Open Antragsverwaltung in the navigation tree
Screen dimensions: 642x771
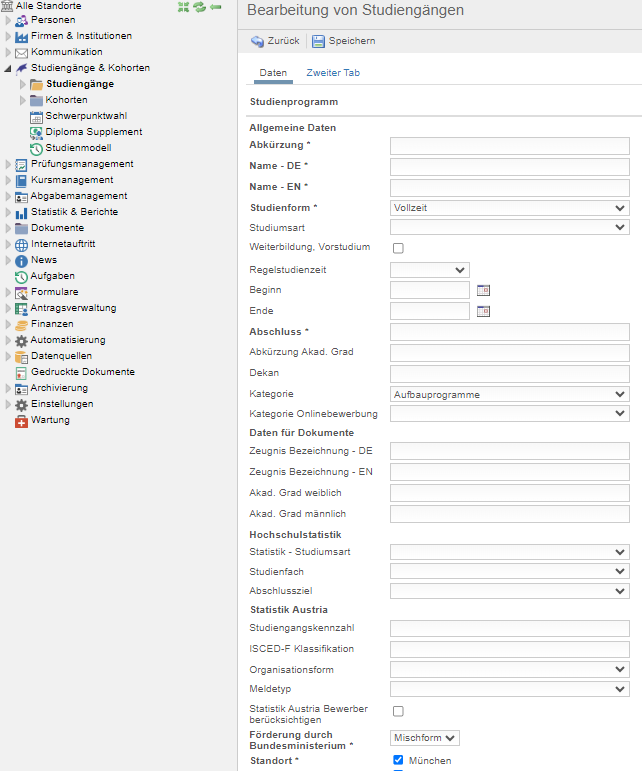click(x=73, y=308)
